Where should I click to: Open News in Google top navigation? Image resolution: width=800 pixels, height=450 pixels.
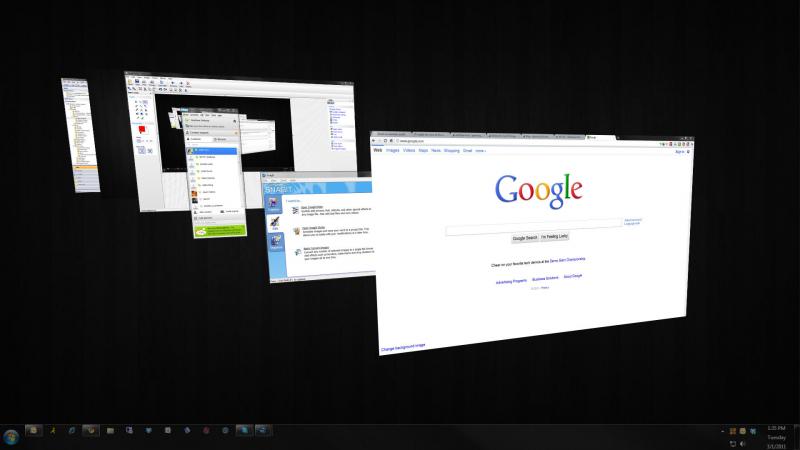pyautogui.click(x=436, y=151)
